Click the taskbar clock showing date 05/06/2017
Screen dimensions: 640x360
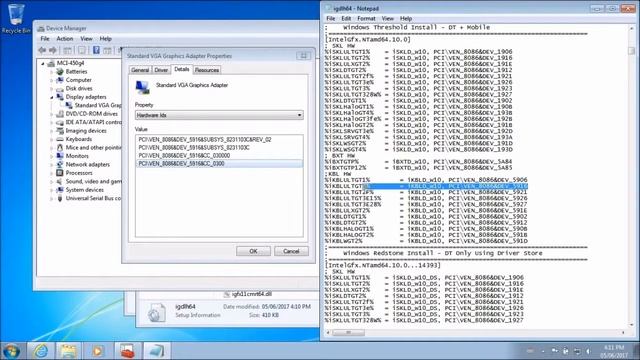(x=614, y=351)
